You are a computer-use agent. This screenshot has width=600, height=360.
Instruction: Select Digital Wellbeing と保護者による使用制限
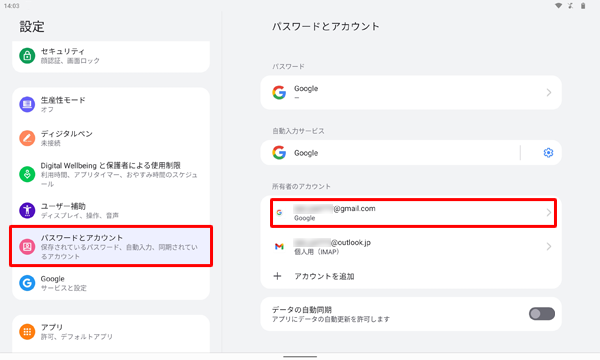tap(111, 174)
